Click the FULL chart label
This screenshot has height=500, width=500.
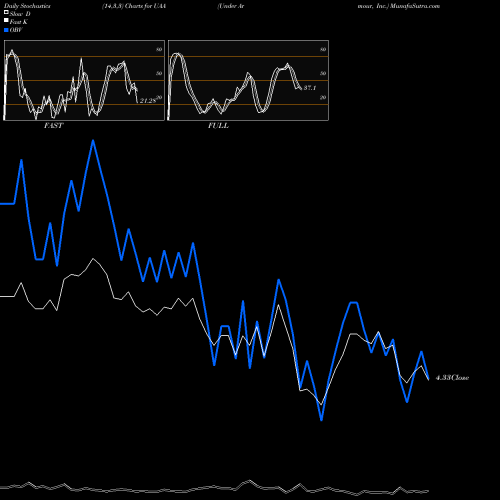pos(218,126)
